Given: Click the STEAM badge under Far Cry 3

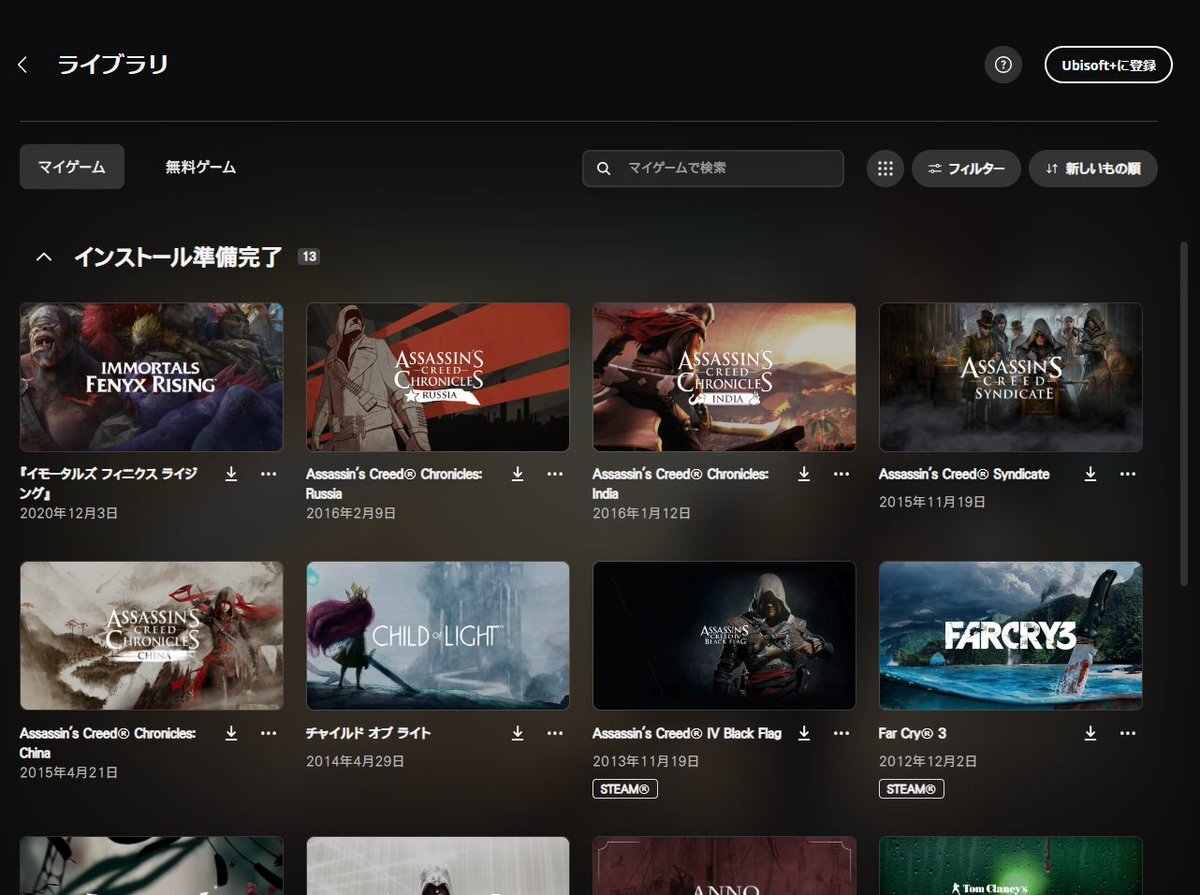Looking at the screenshot, I should (911, 789).
